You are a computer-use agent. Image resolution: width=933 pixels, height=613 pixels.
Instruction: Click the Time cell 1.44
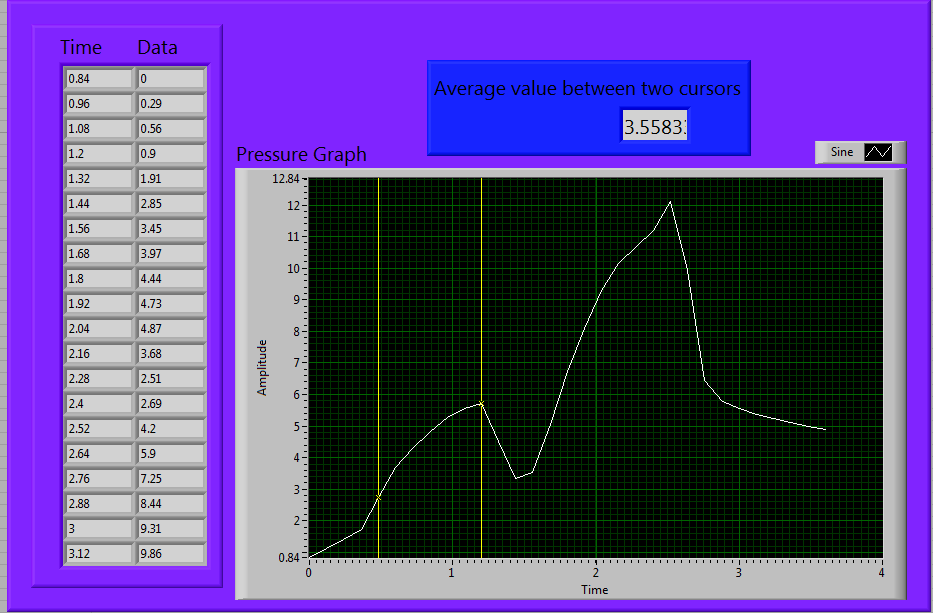[x=99, y=204]
